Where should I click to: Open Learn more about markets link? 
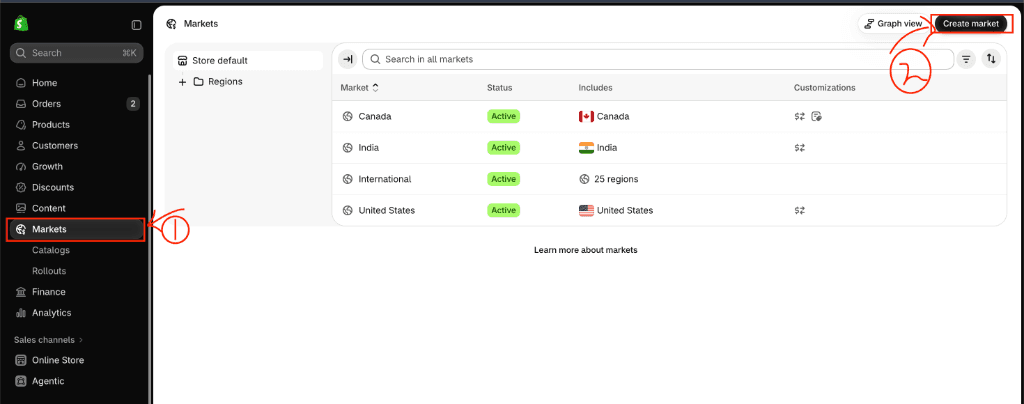pos(585,250)
